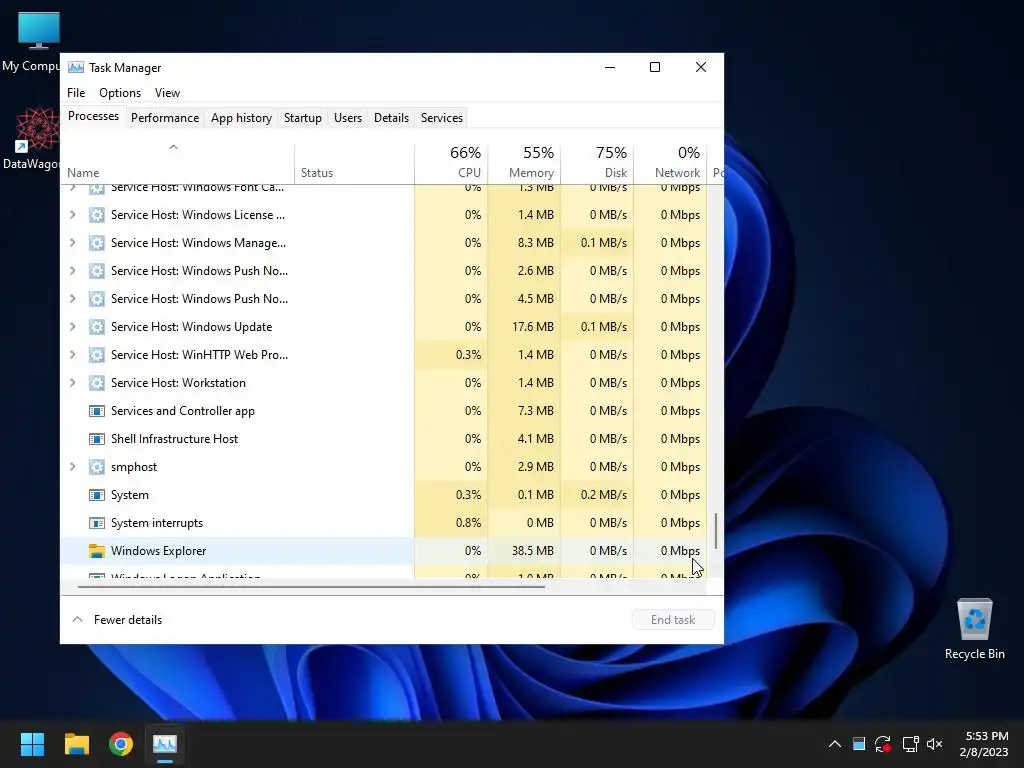This screenshot has height=768, width=1024.
Task: Expand Service Host: Workstation group
Action: 72,383
